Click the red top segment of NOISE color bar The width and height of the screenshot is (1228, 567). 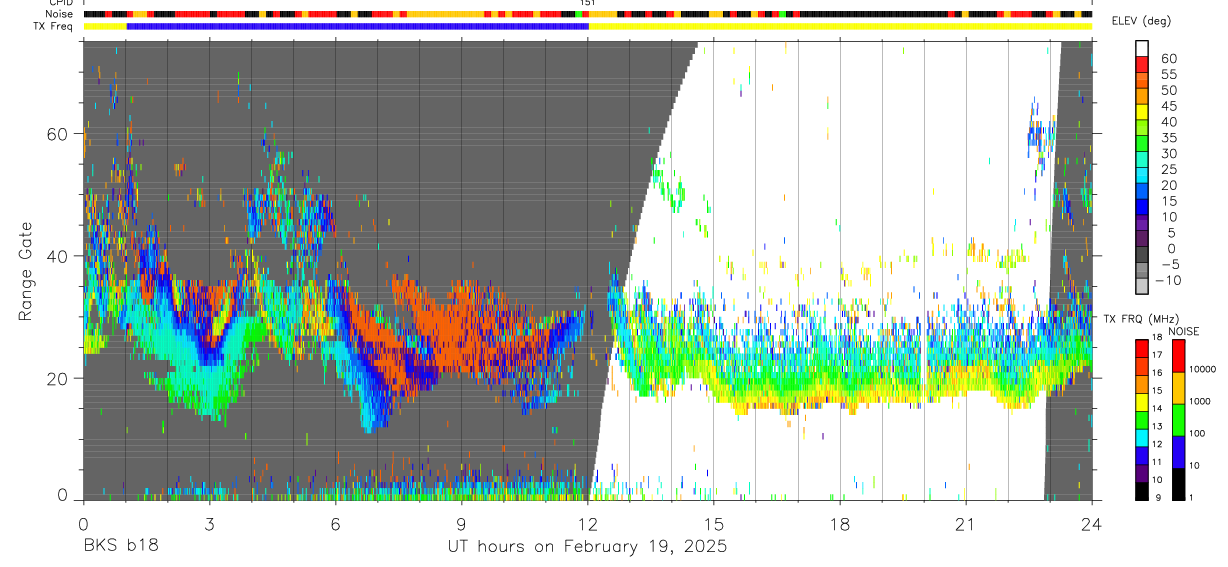pos(1177,356)
